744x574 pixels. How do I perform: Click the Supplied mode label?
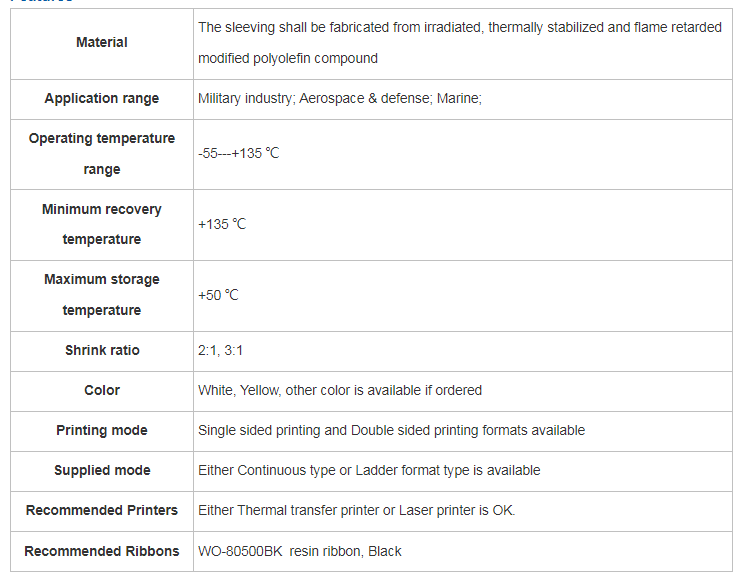pos(102,470)
